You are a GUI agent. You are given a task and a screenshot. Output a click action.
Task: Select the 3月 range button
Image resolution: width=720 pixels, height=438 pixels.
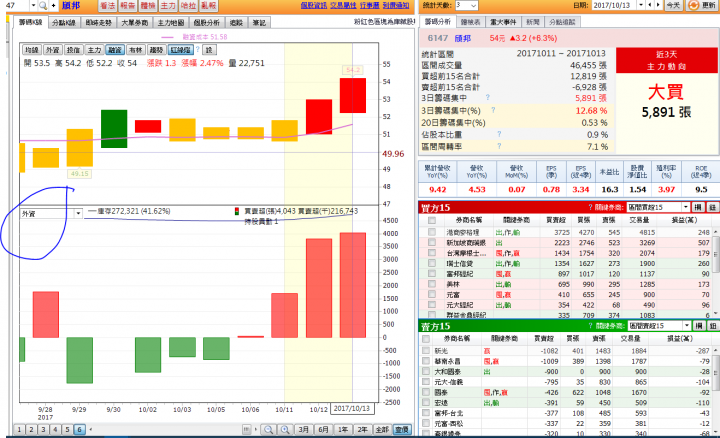point(304,430)
